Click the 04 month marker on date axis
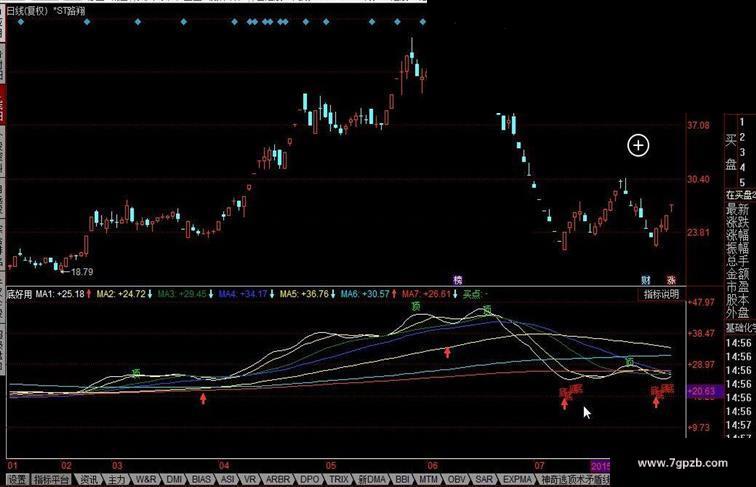Screen dimensions: 756x487 [x=224, y=466]
